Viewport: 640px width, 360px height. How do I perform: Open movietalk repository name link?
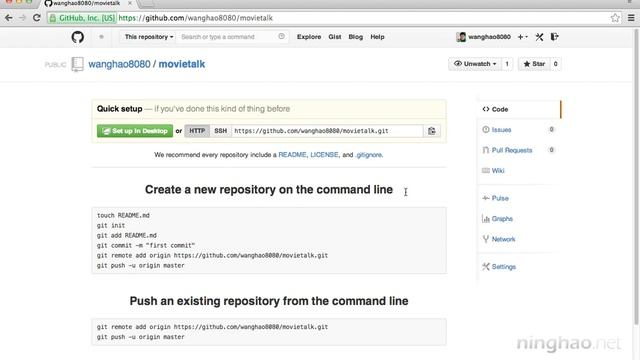182,64
